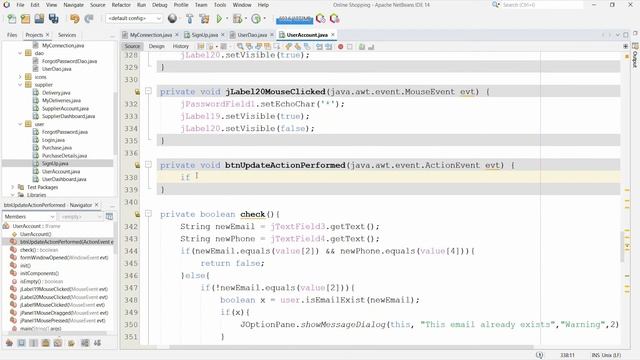Toggle the third Navigator filter icon at bottom

coord(33,343)
